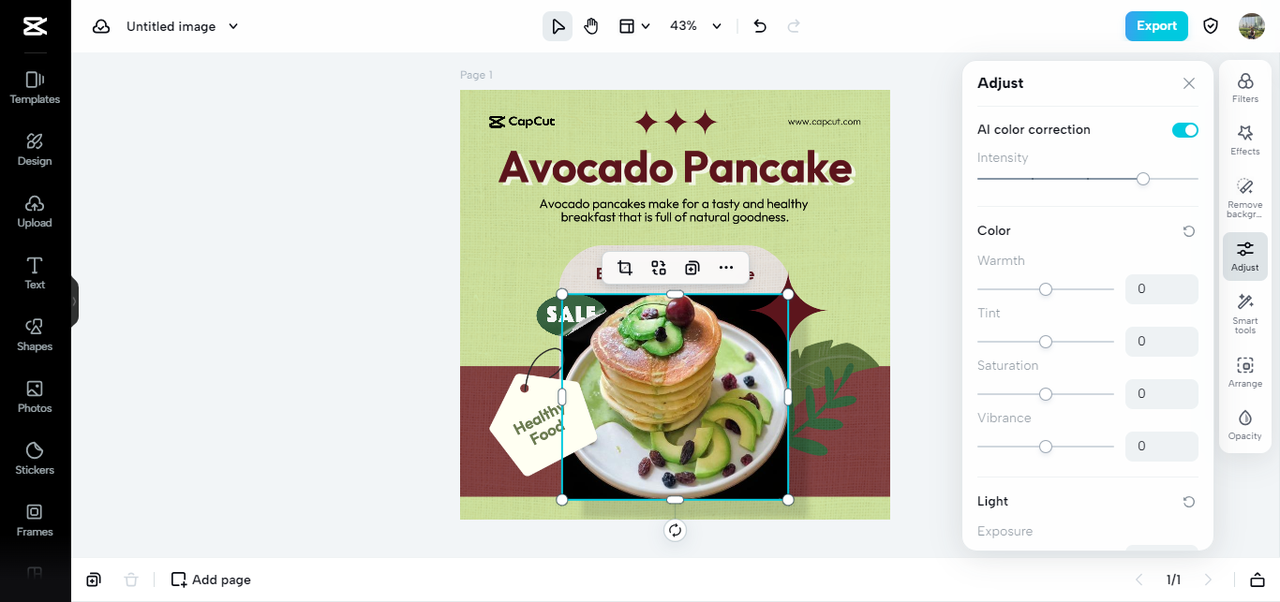Open the Templates panel
Viewport: 1280px width, 602px height.
[35, 88]
